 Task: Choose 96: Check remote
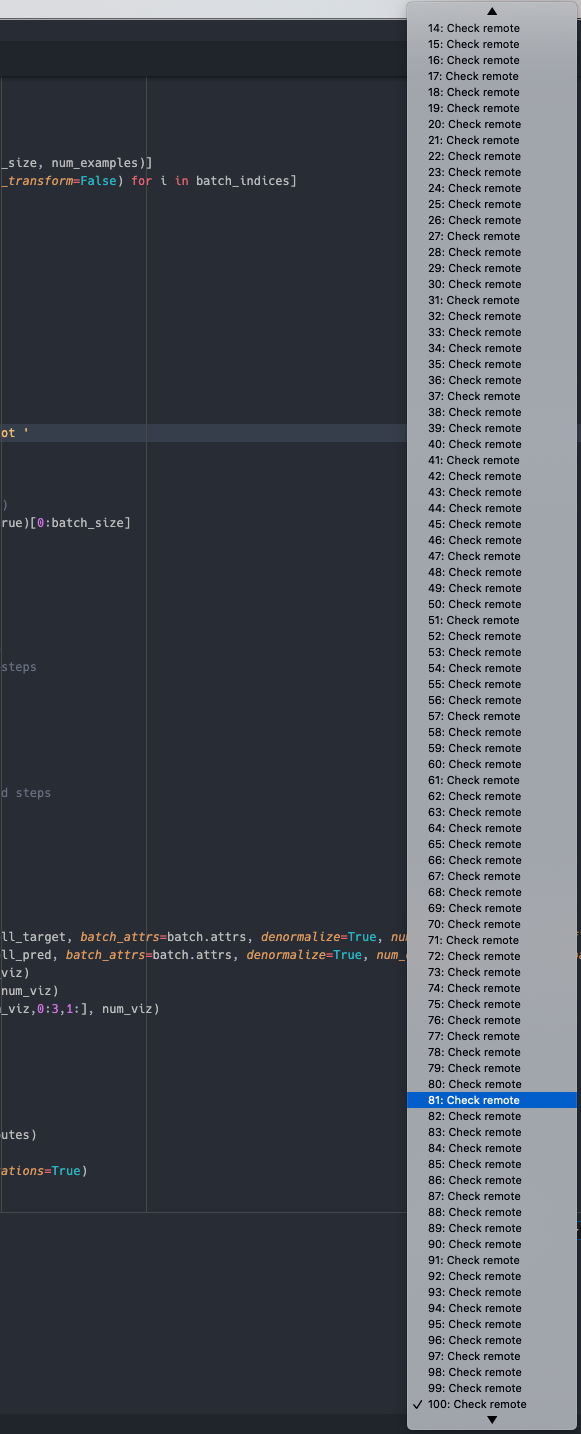click(492, 1340)
